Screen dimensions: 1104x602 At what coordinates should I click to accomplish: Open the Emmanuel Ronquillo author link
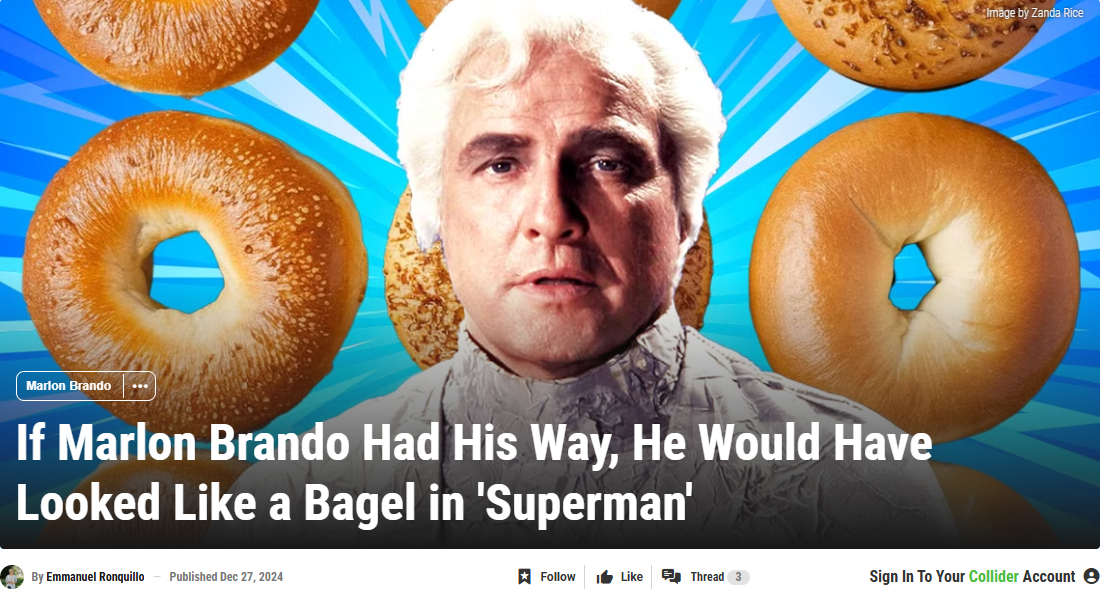95,577
